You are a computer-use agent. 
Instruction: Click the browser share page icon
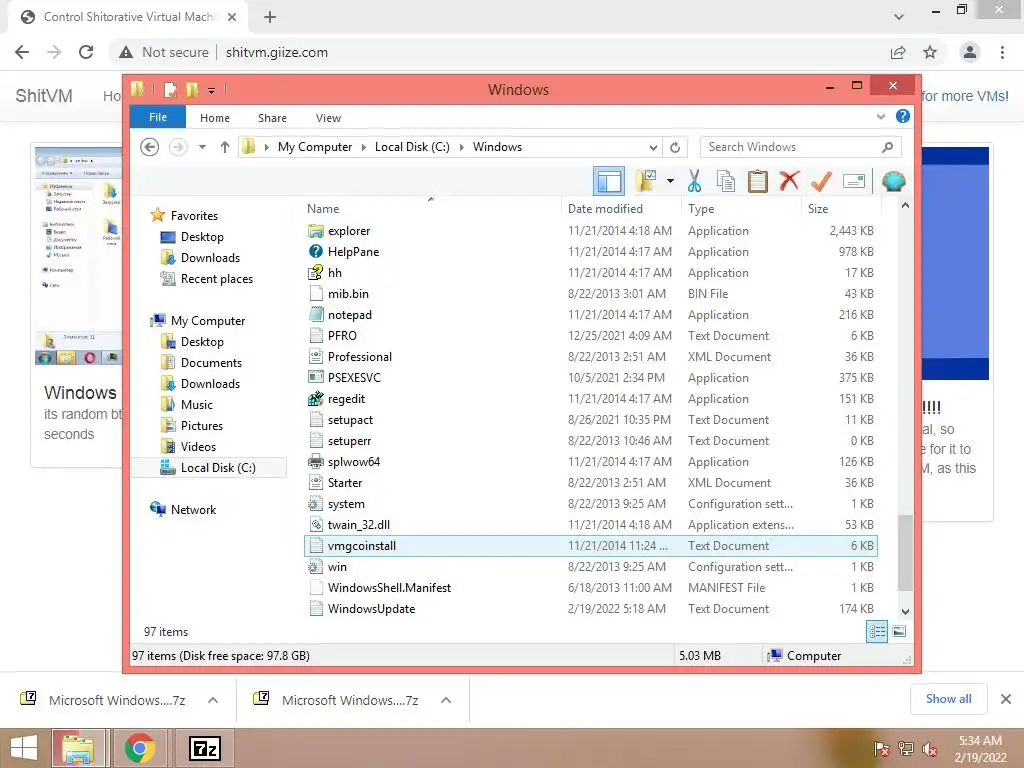pyautogui.click(x=898, y=52)
